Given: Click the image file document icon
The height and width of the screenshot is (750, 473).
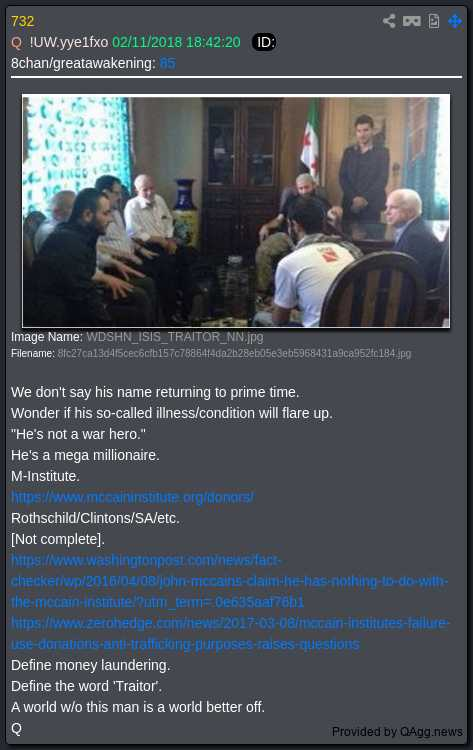Looking at the screenshot, I should [434, 21].
